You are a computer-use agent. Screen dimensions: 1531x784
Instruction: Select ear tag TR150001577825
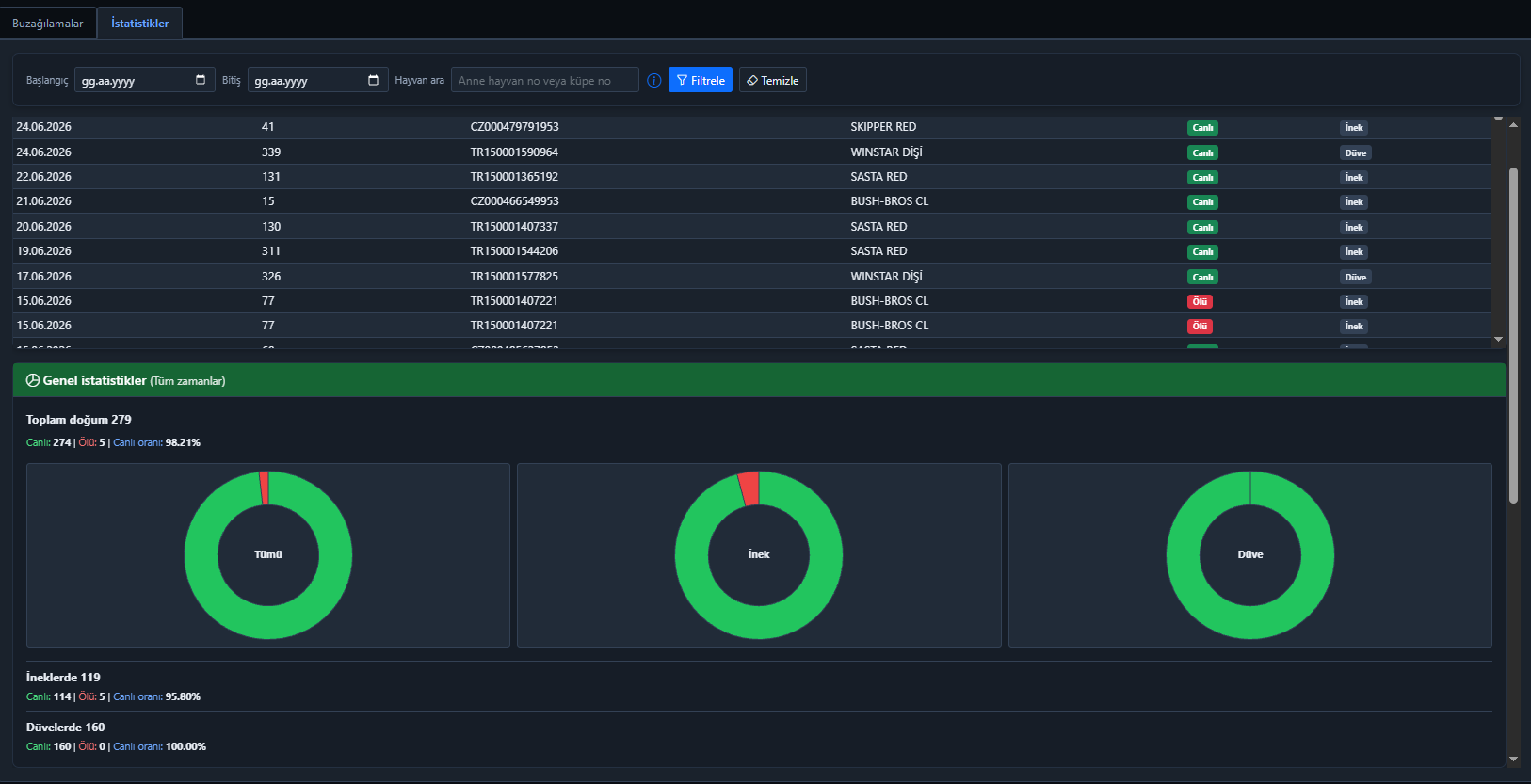click(514, 277)
